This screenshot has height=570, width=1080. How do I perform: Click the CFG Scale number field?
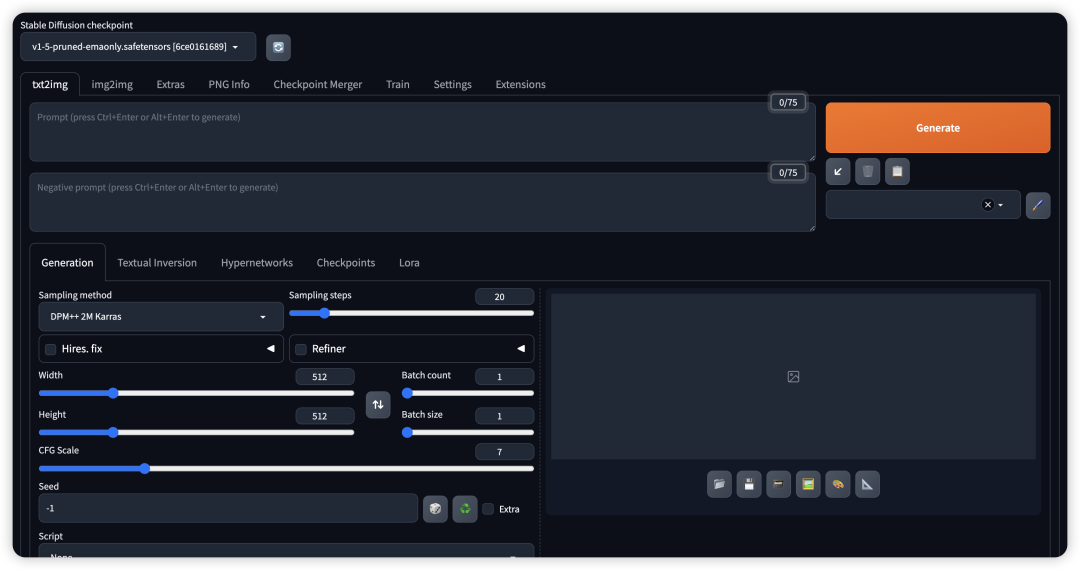[504, 452]
